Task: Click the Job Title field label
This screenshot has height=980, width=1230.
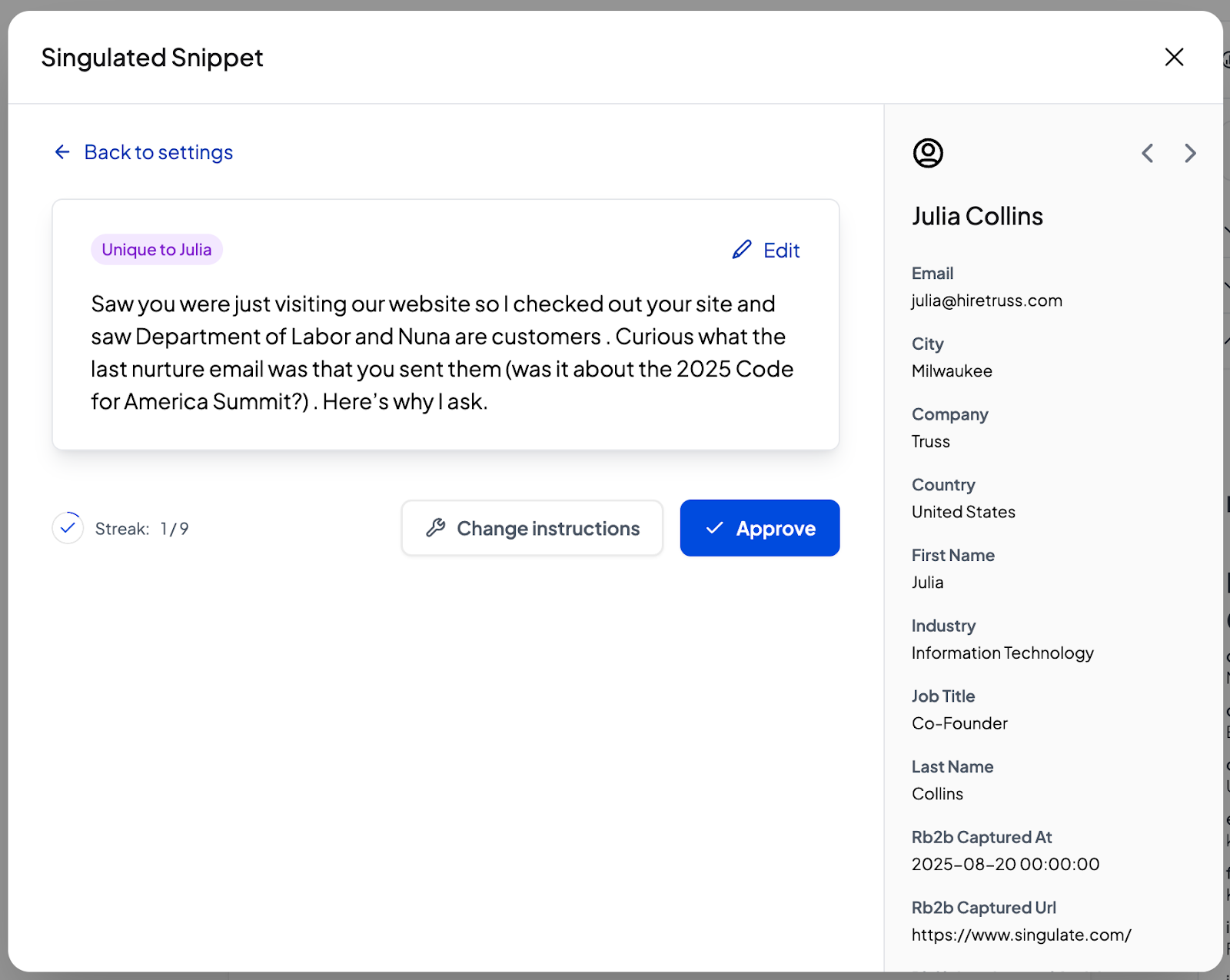Action: click(x=943, y=696)
